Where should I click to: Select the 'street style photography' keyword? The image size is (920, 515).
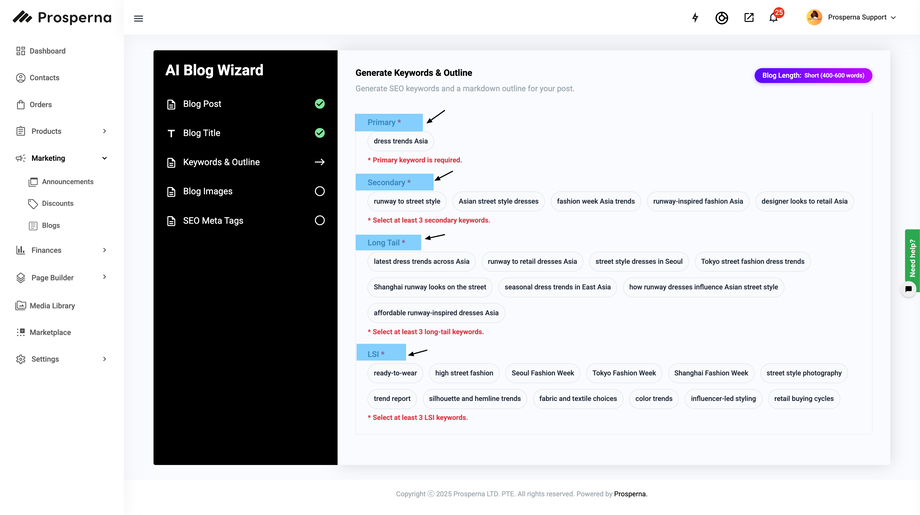[x=804, y=373]
